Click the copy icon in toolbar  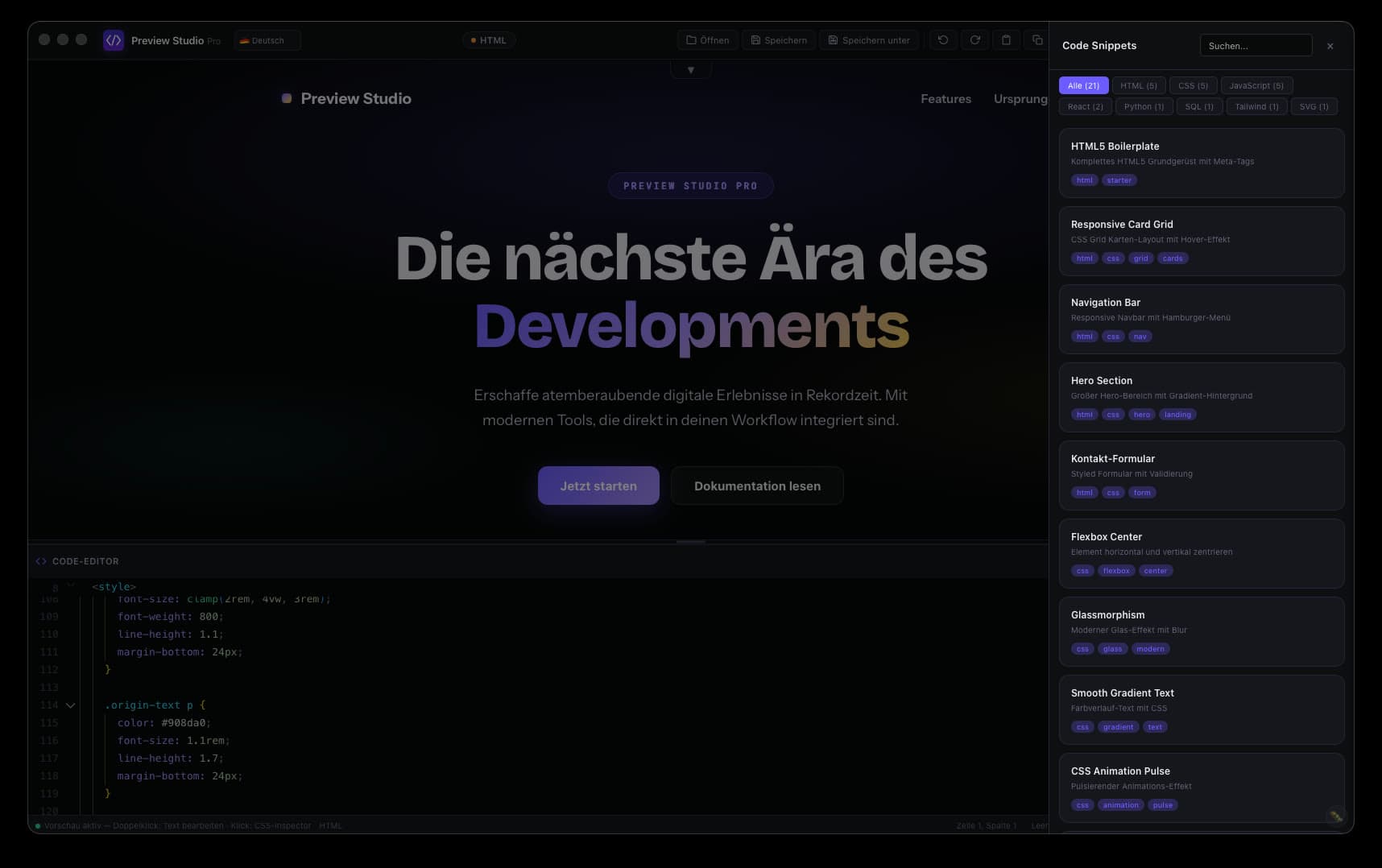(1036, 40)
